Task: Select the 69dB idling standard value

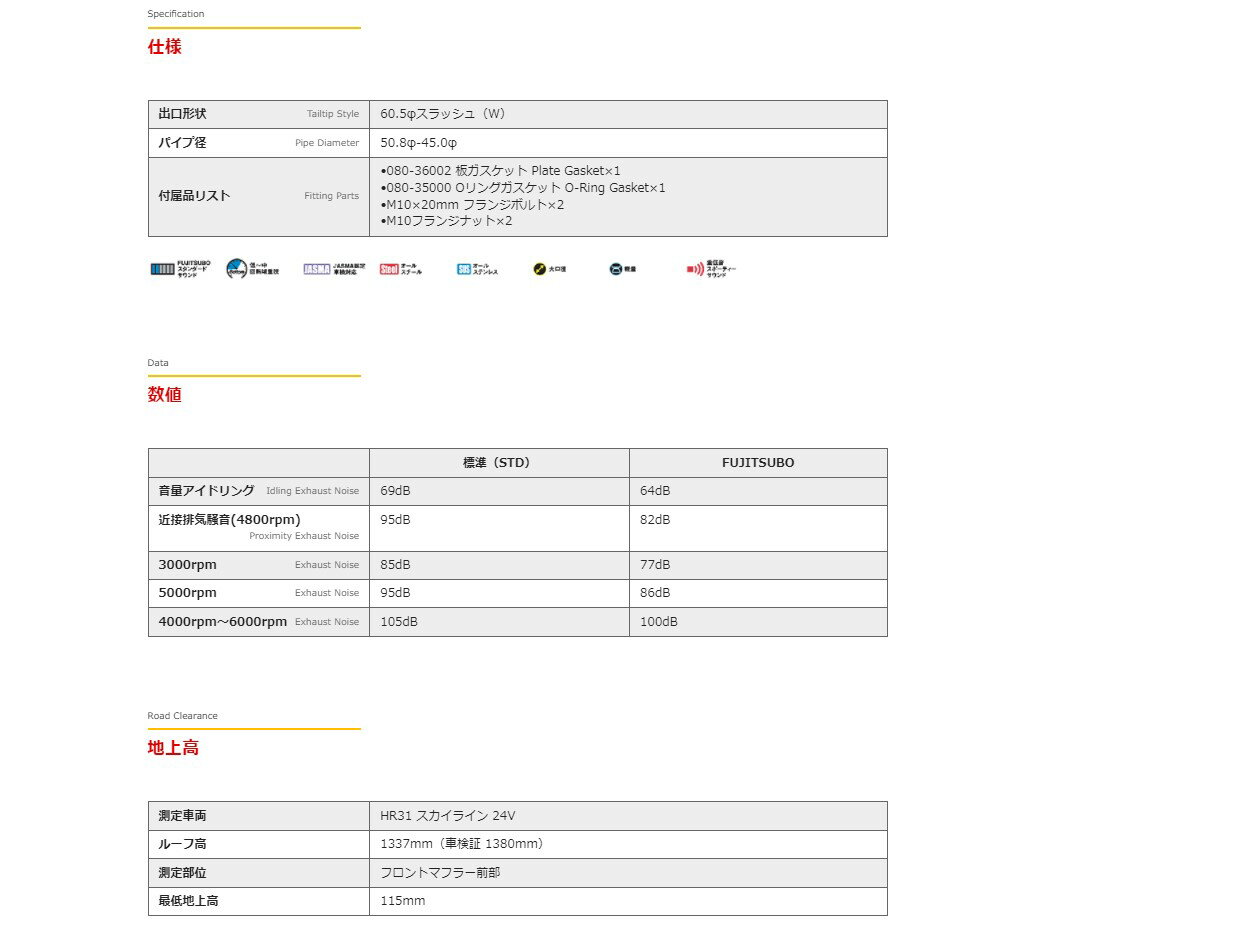Action: [x=395, y=491]
